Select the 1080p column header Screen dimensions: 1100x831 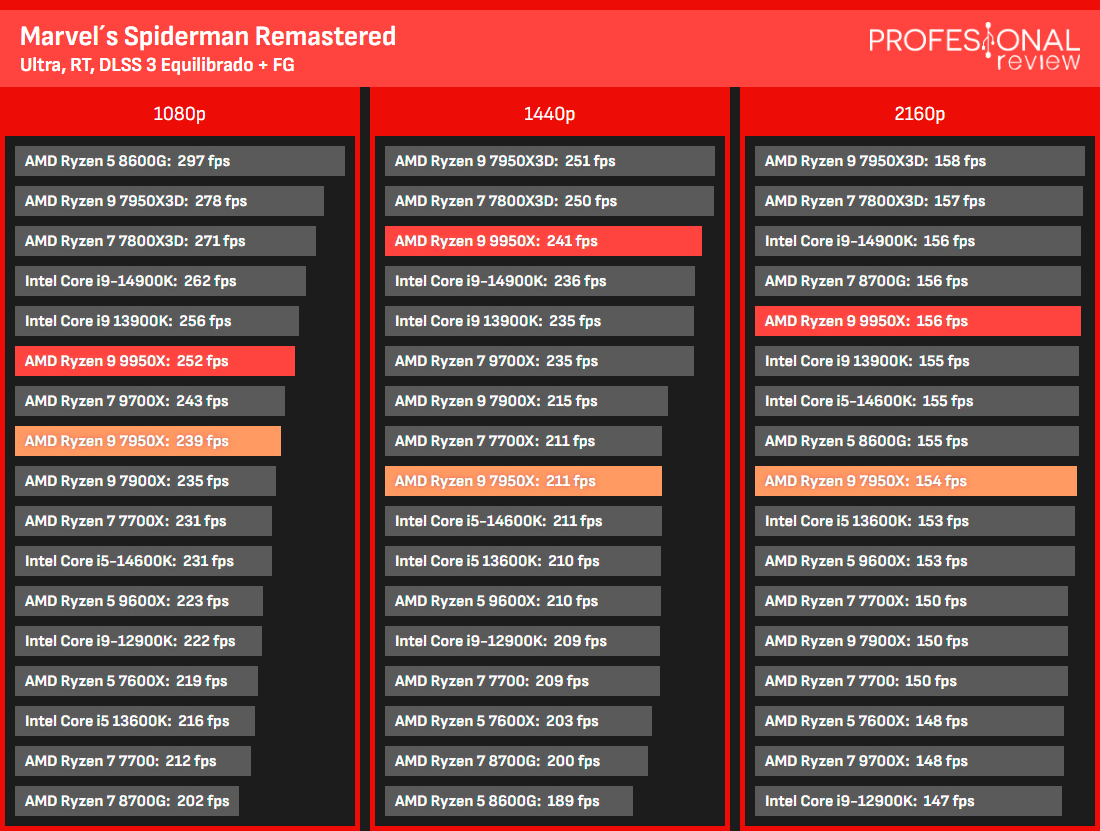coord(180,113)
